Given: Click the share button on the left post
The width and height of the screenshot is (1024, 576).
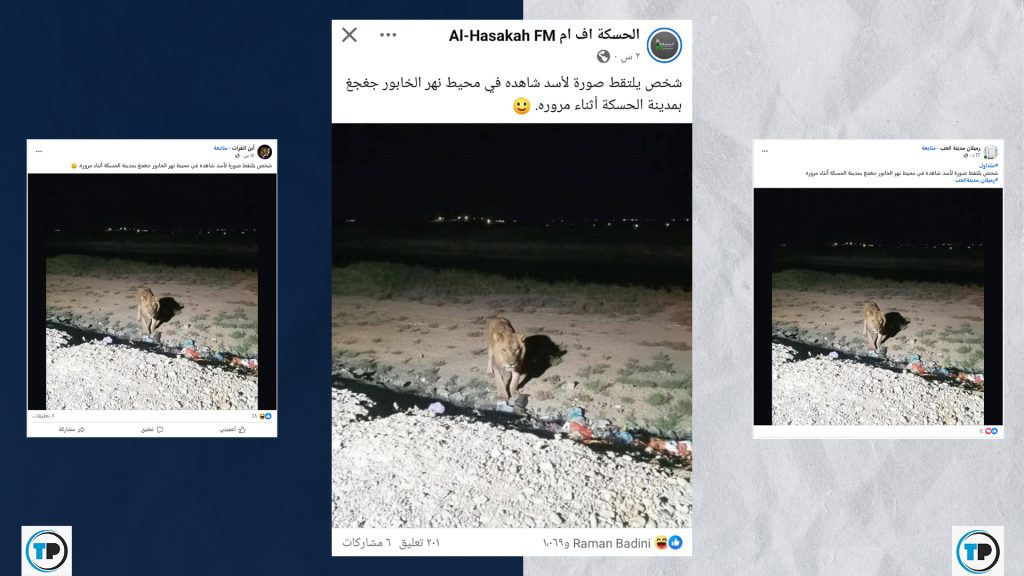Looking at the screenshot, I should [x=72, y=429].
